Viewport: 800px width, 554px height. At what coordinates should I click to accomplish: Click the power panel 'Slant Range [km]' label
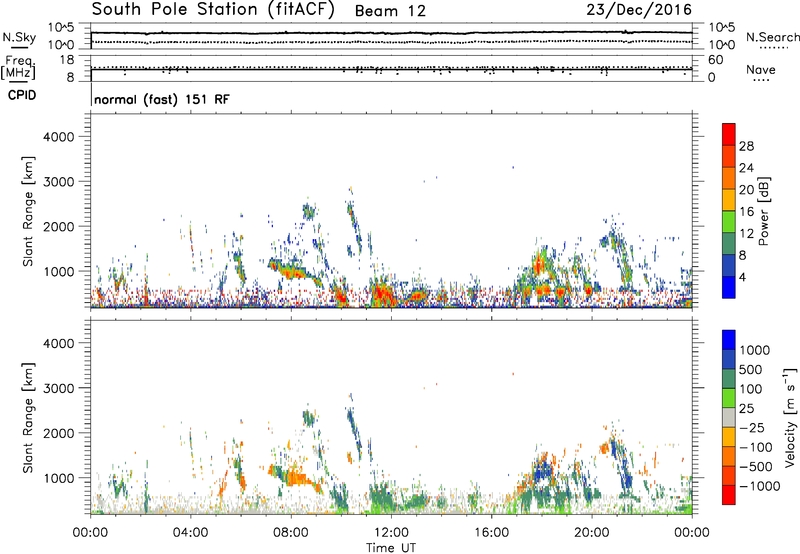28,211
